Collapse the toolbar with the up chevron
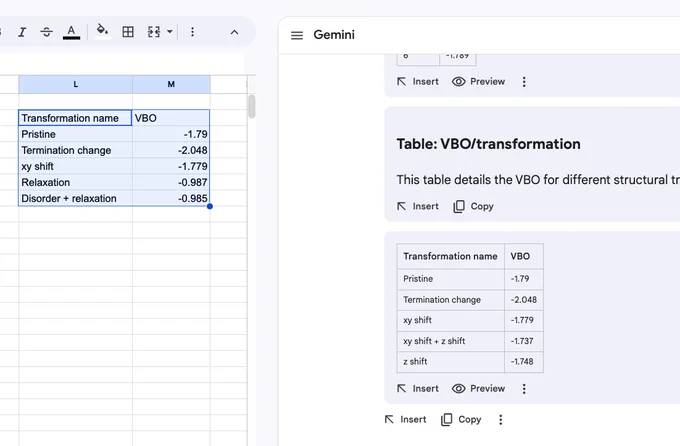Image resolution: width=680 pixels, height=446 pixels. click(234, 32)
